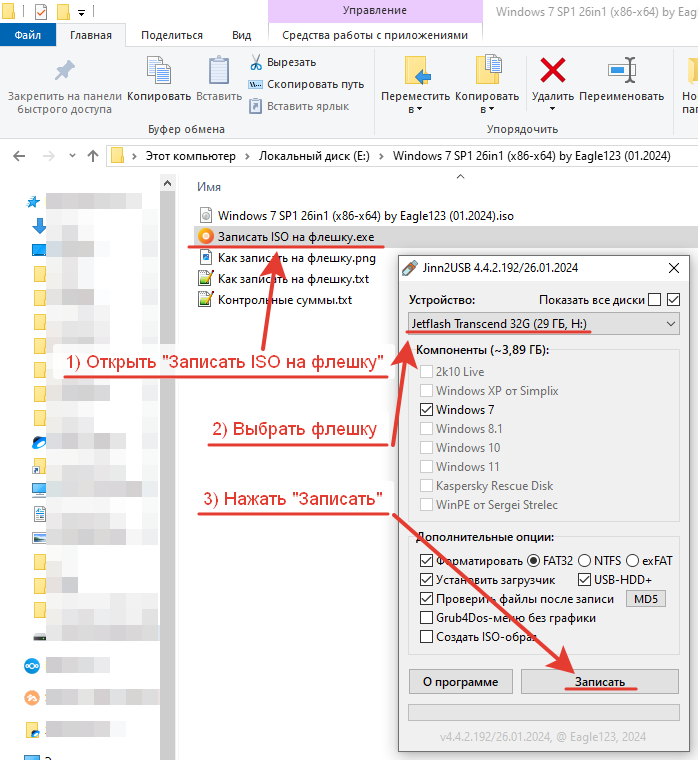Click the Copy icon in ribbon
698x760 pixels.
click(x=159, y=71)
